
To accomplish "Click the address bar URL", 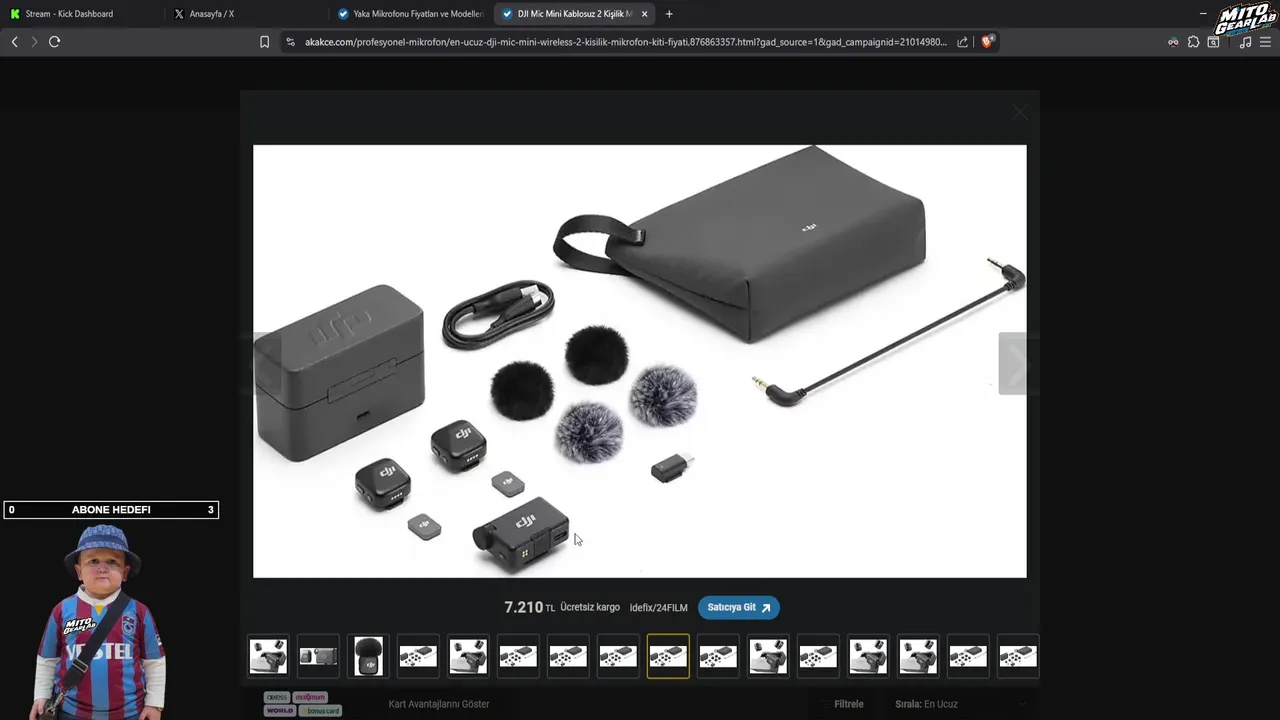I will pos(625,42).
